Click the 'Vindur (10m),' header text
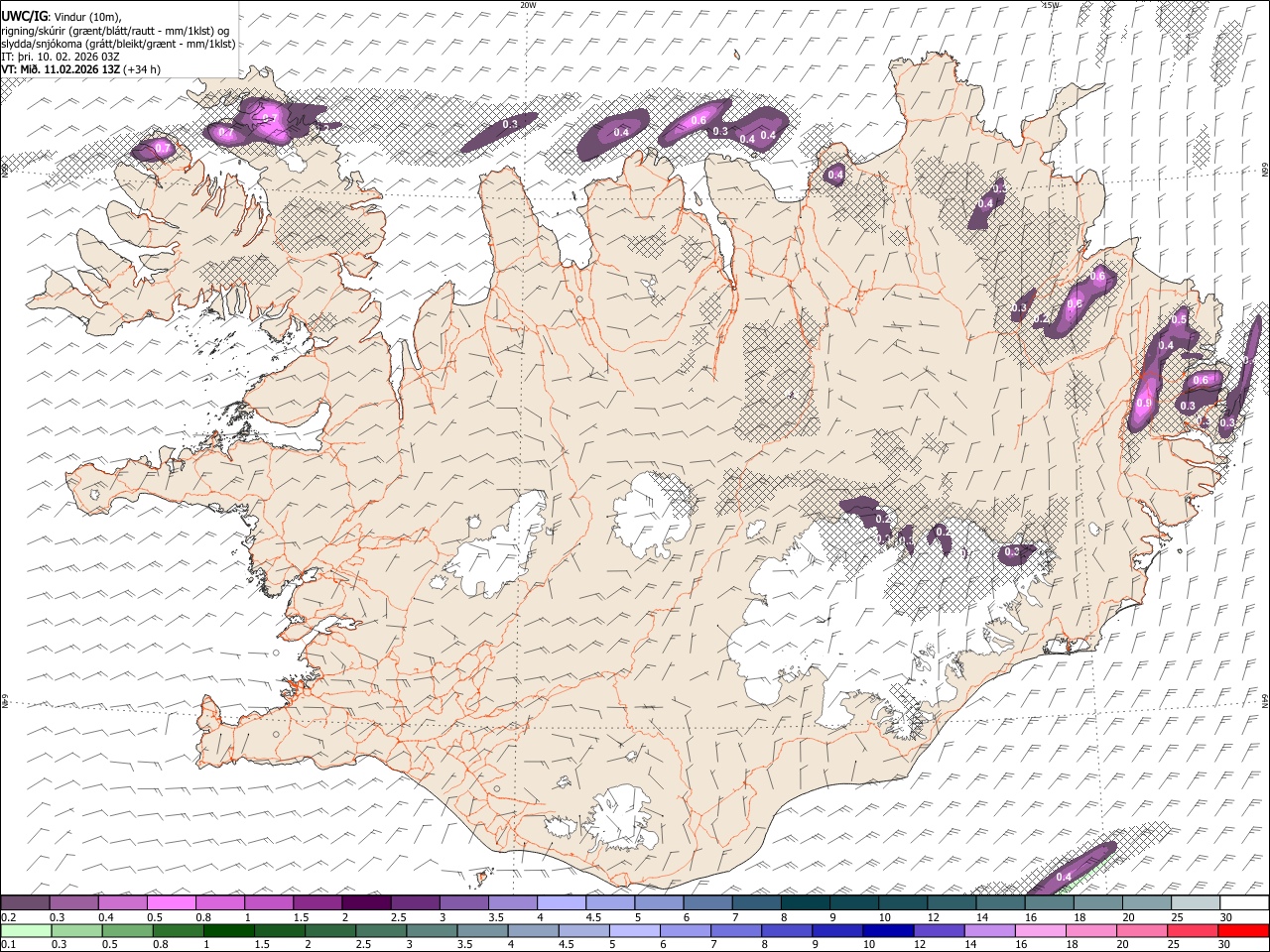 pos(86,16)
